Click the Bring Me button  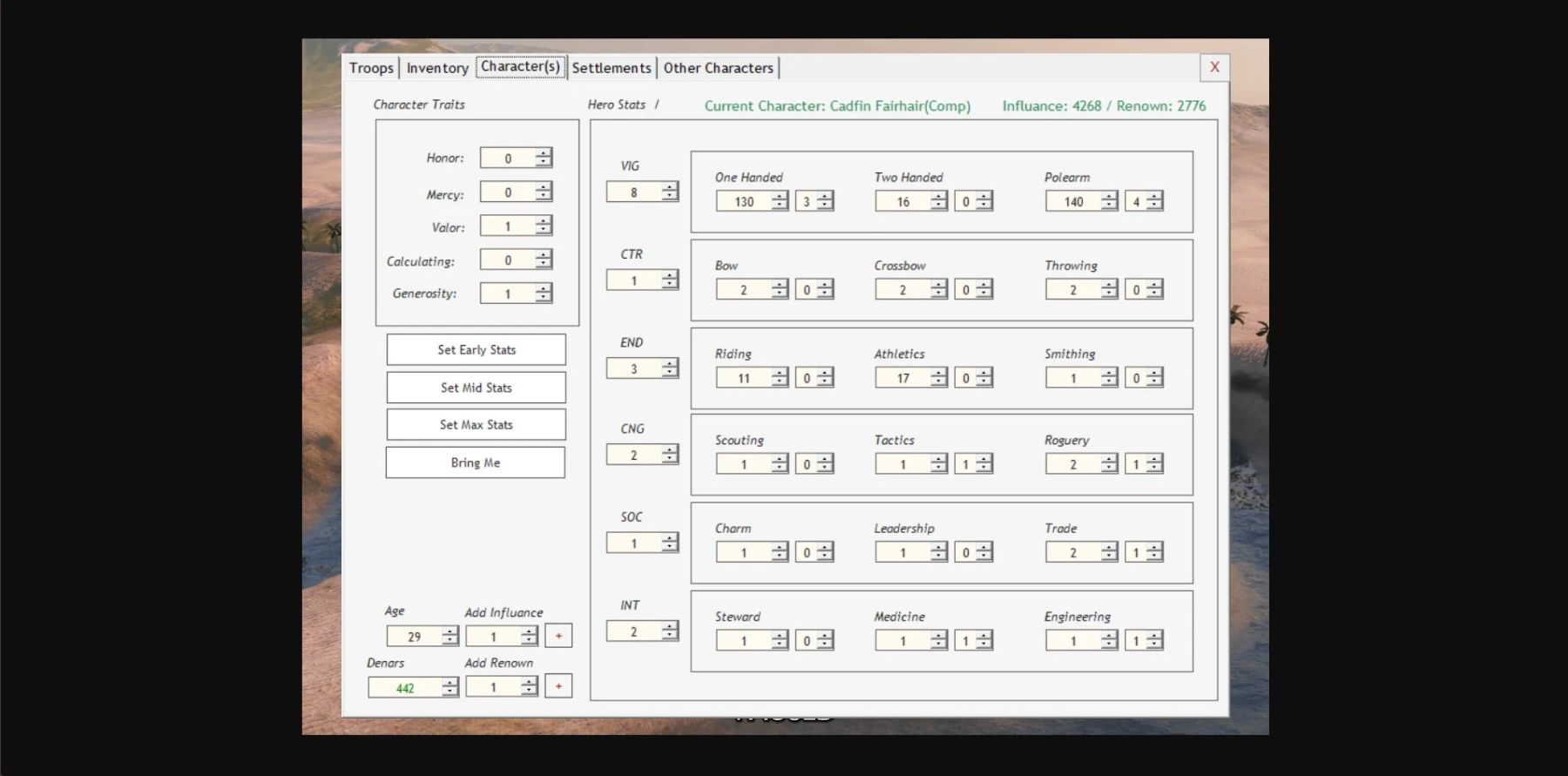(476, 462)
